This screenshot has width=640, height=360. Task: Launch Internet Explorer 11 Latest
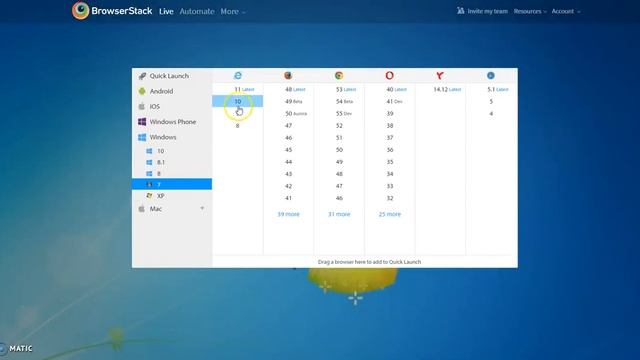[238, 89]
